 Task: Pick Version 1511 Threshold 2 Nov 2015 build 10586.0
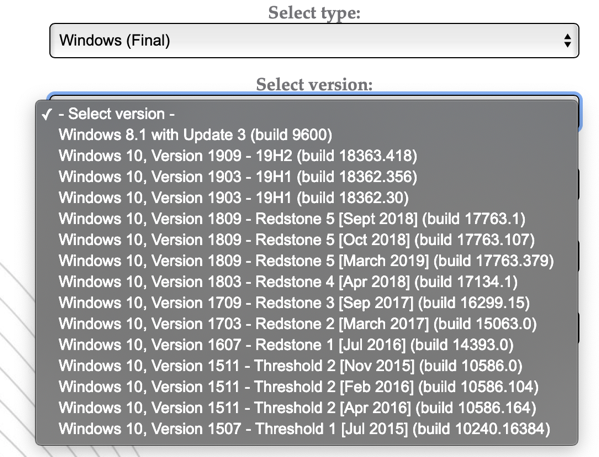click(x=307, y=366)
